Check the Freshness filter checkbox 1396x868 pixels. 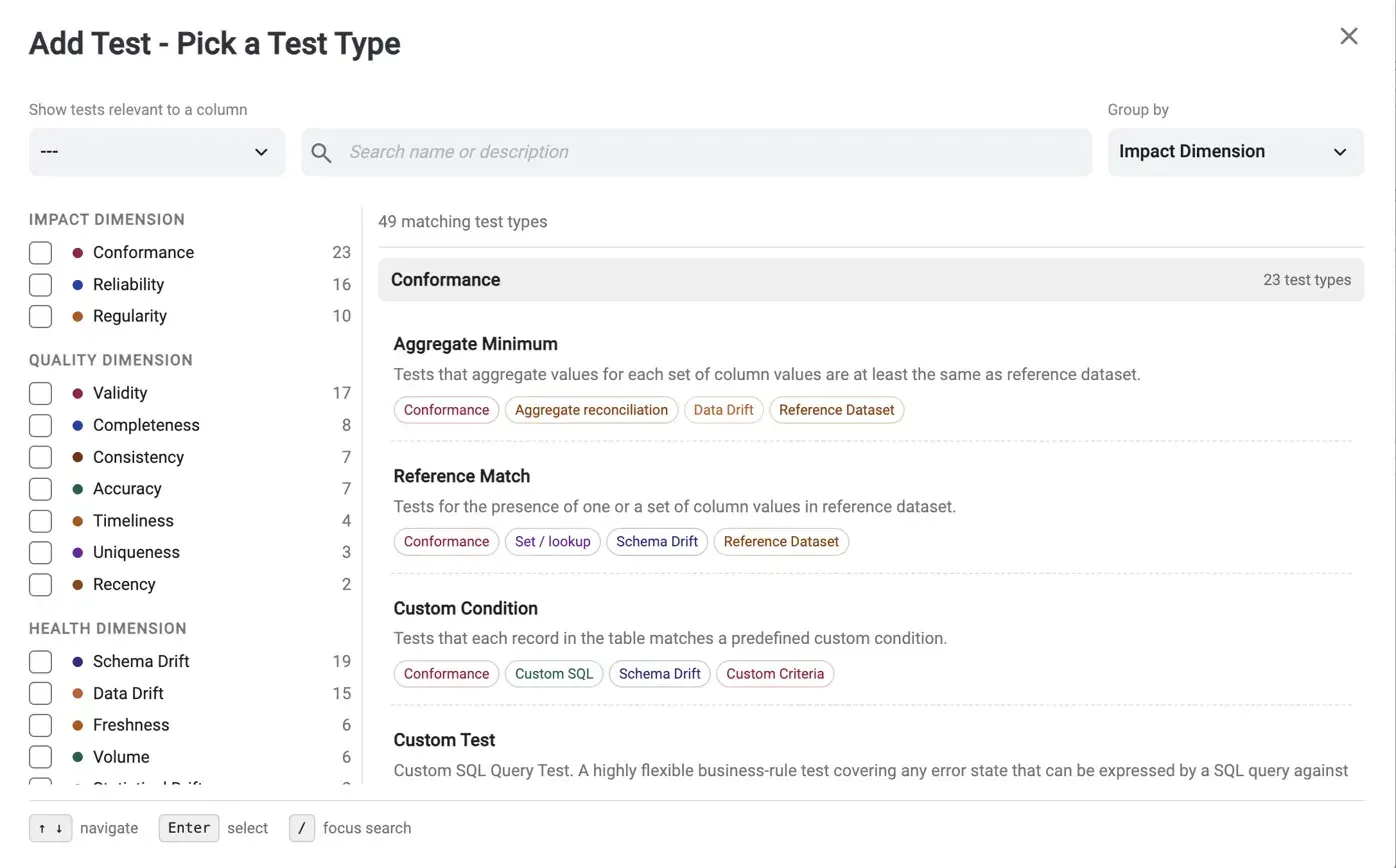pos(40,725)
